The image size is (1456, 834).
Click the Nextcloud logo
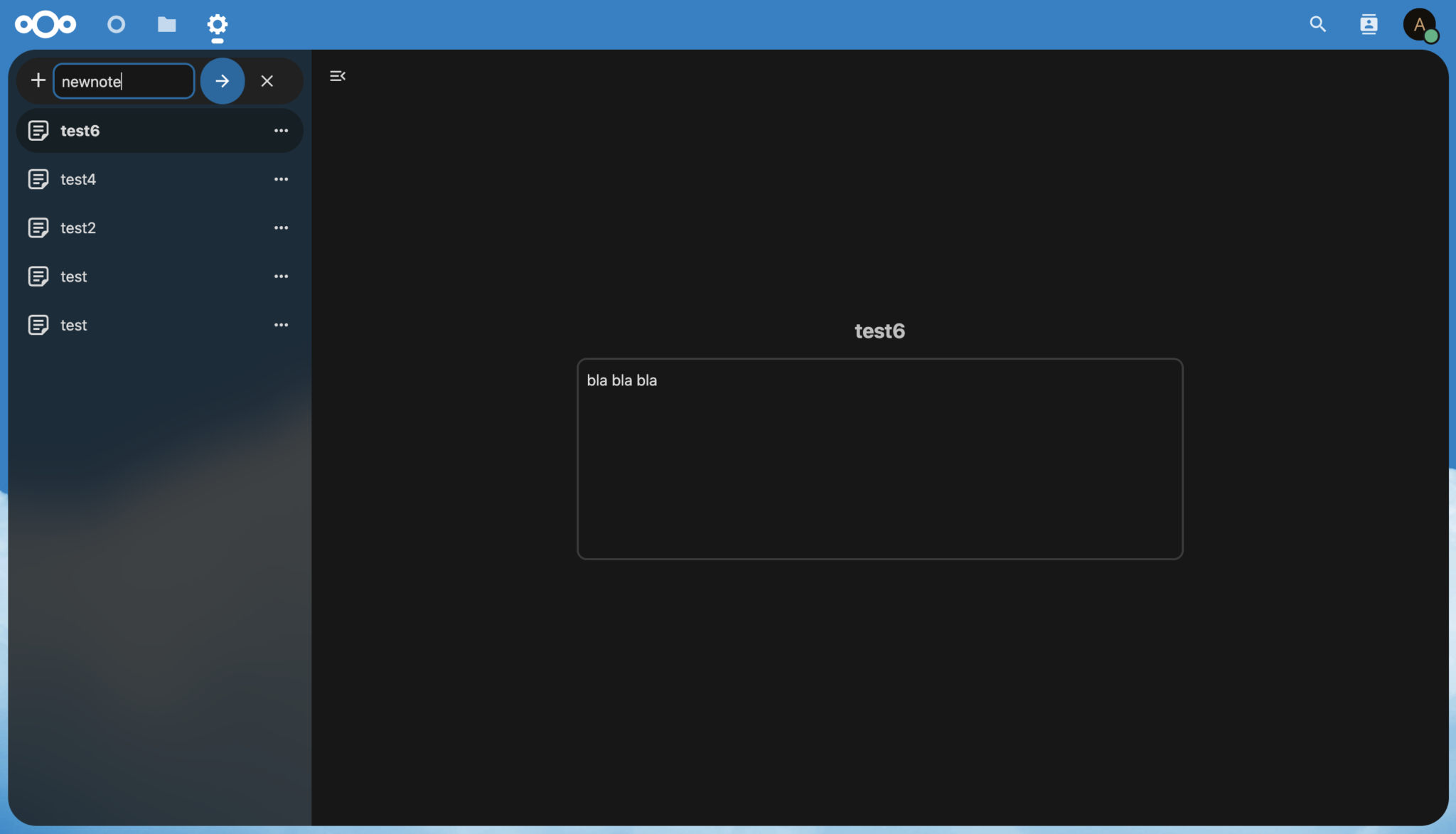point(45,24)
